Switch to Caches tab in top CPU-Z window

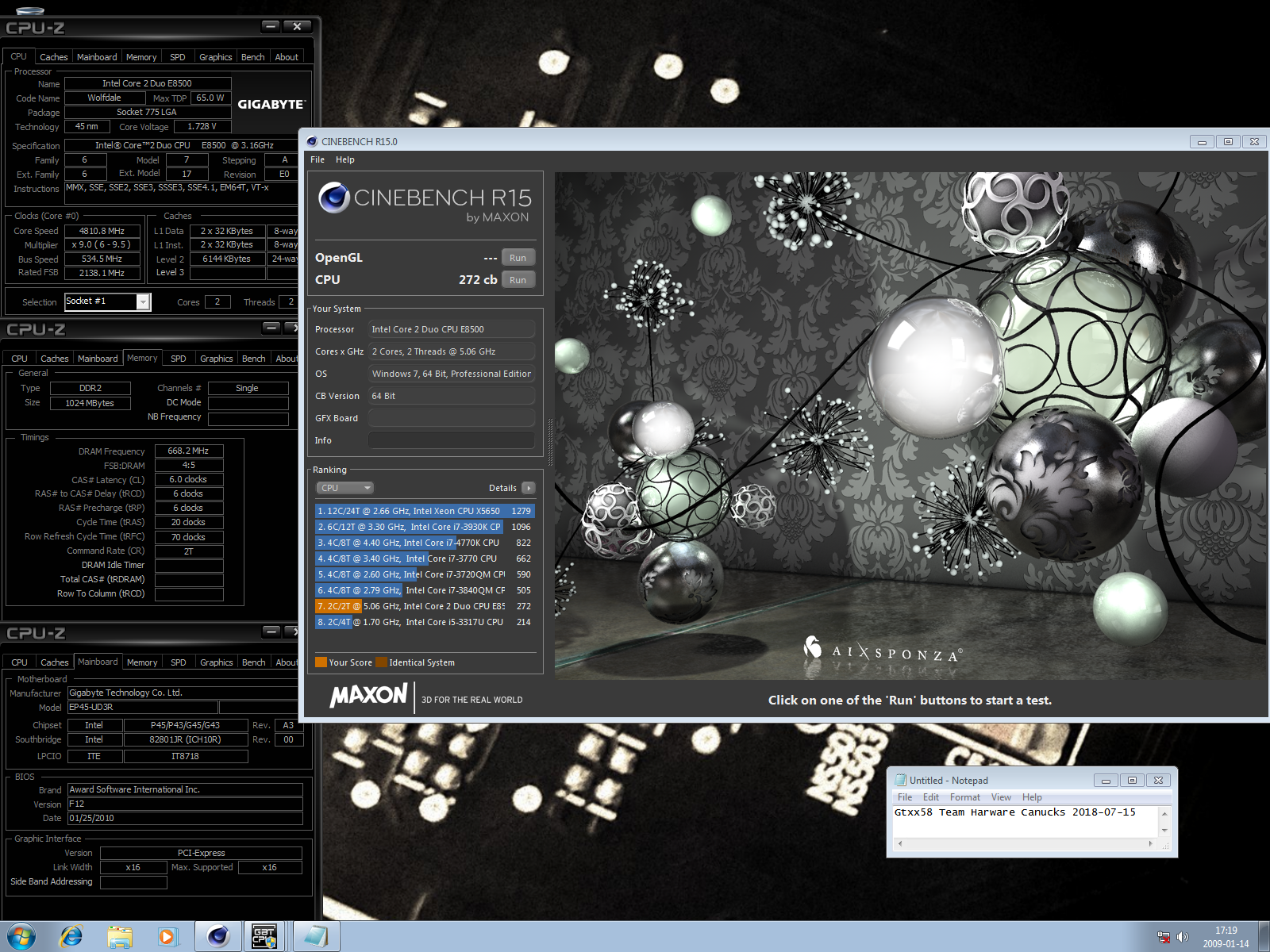coord(54,57)
